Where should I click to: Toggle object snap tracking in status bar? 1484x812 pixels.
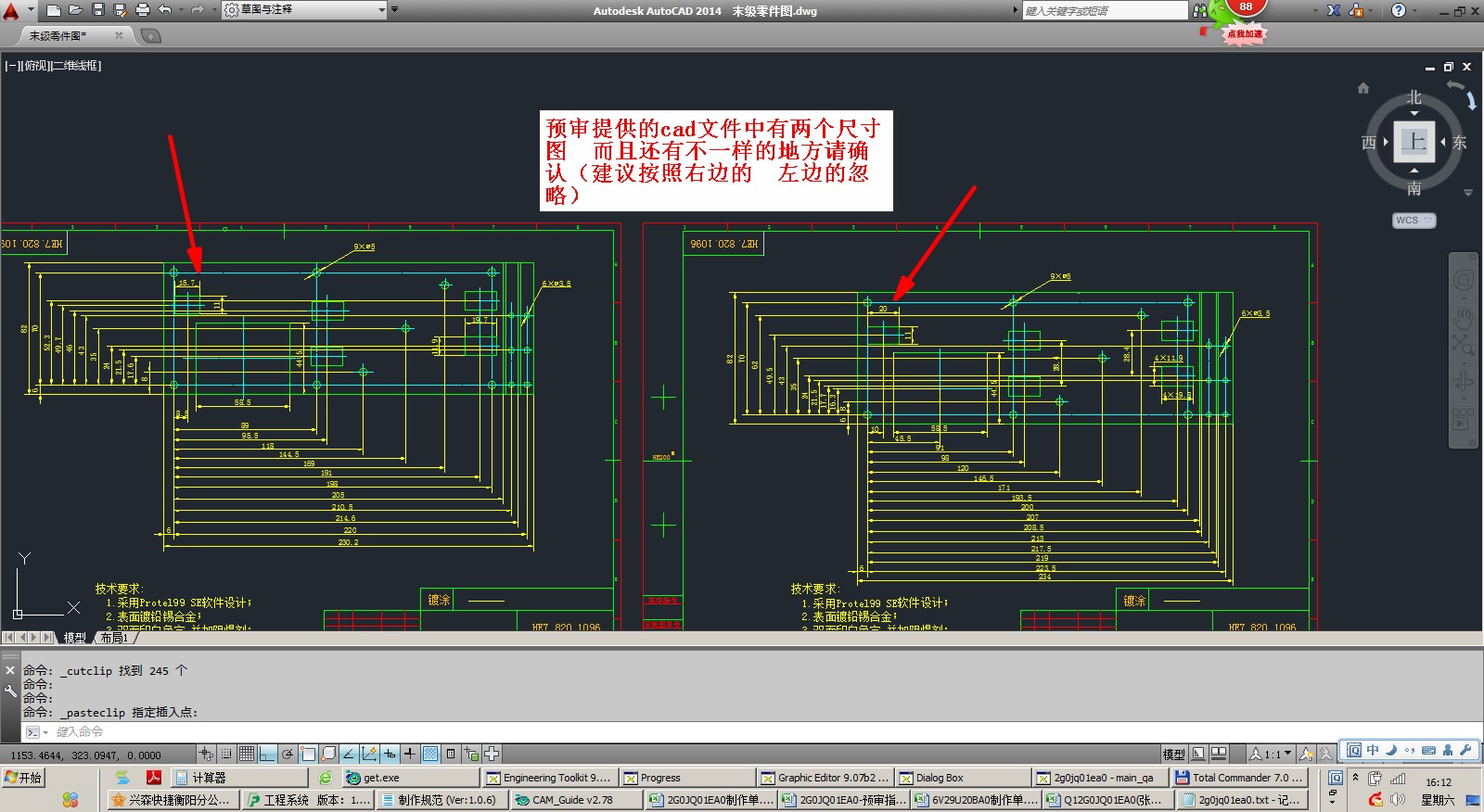tap(349, 755)
